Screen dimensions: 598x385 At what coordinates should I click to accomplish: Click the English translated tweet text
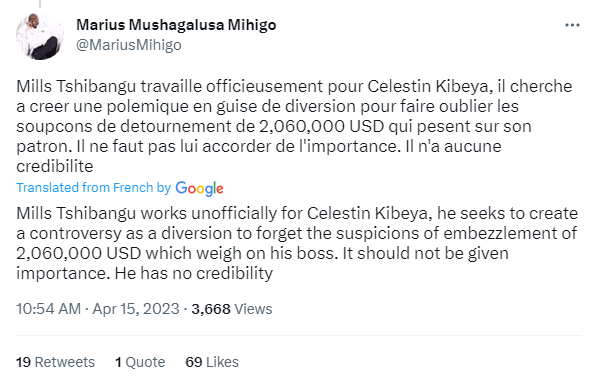coord(297,243)
